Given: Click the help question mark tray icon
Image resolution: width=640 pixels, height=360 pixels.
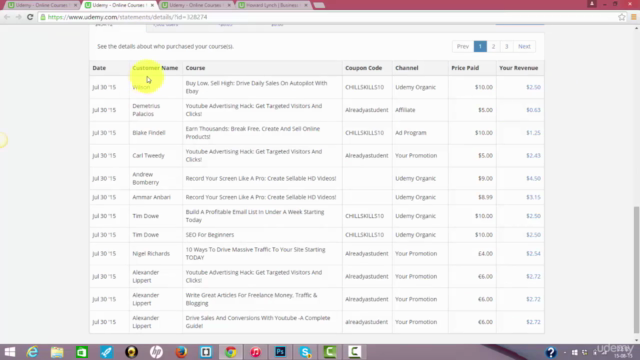Looking at the screenshot, I should click(551, 352).
